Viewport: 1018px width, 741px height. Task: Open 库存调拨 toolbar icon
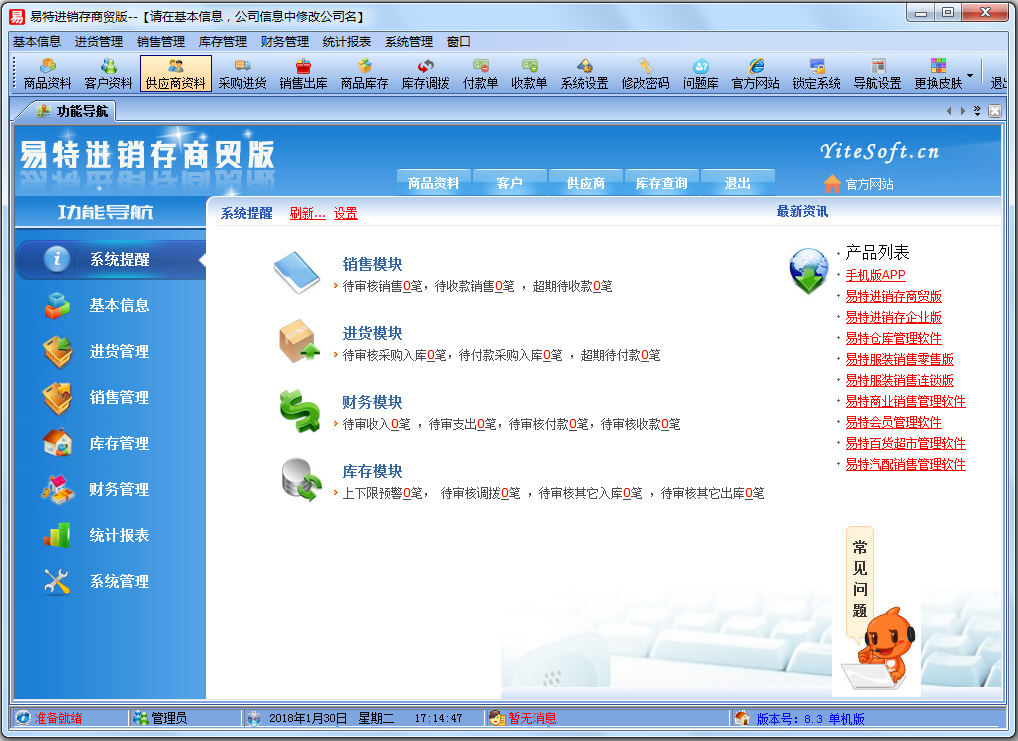pyautogui.click(x=425, y=73)
